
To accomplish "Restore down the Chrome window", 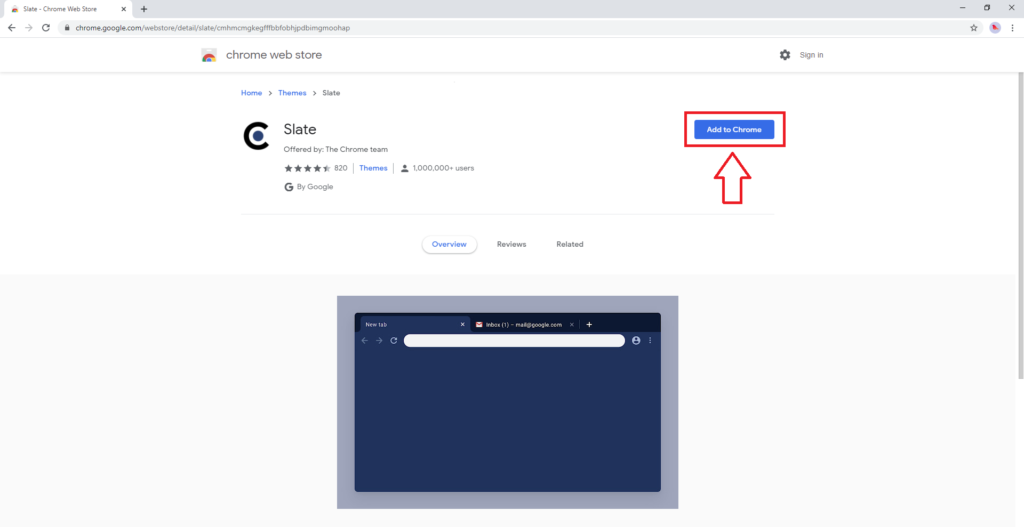I will (987, 8).
